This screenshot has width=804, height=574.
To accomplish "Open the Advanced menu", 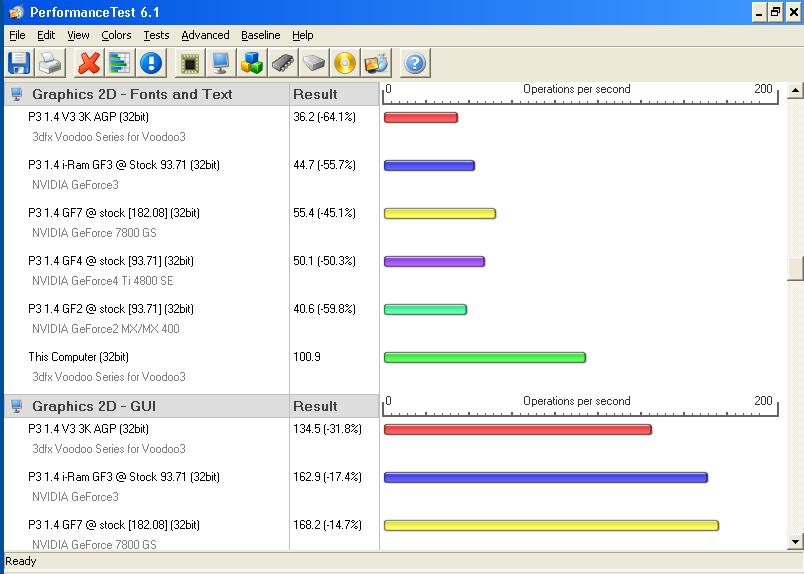I will pyautogui.click(x=205, y=35).
